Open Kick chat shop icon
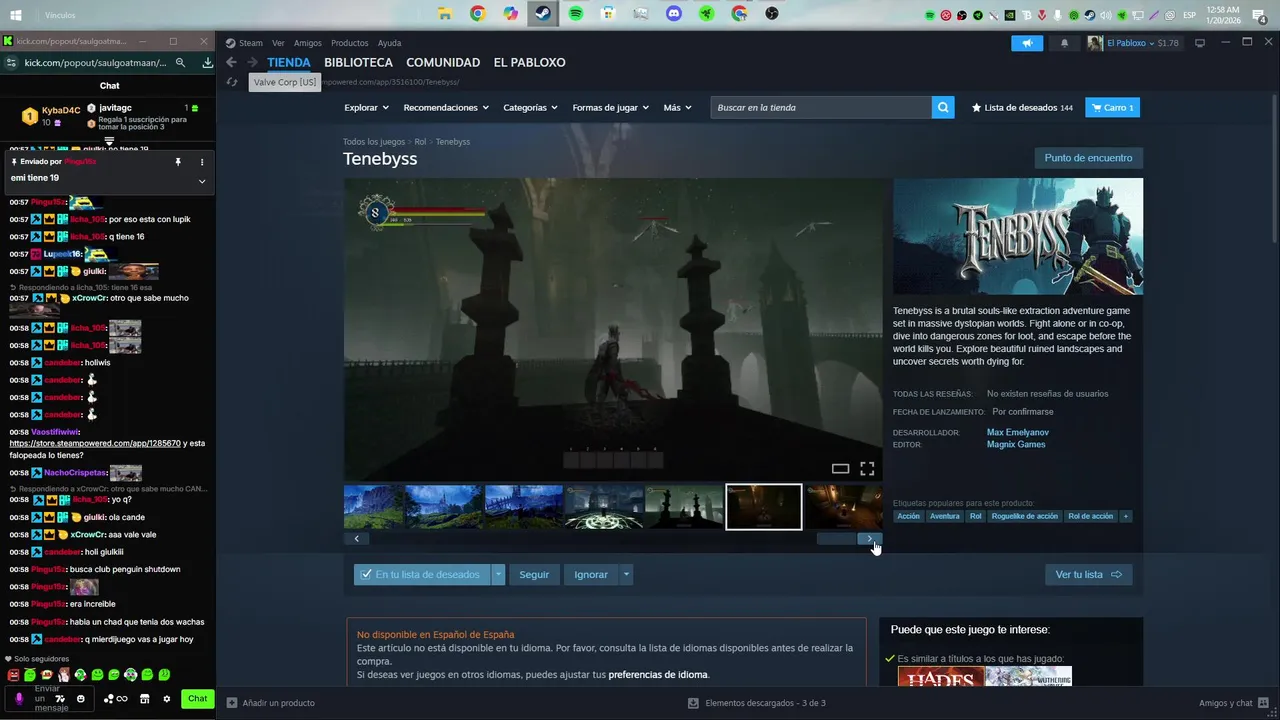Viewport: 1280px width, 720px height. coord(145,699)
